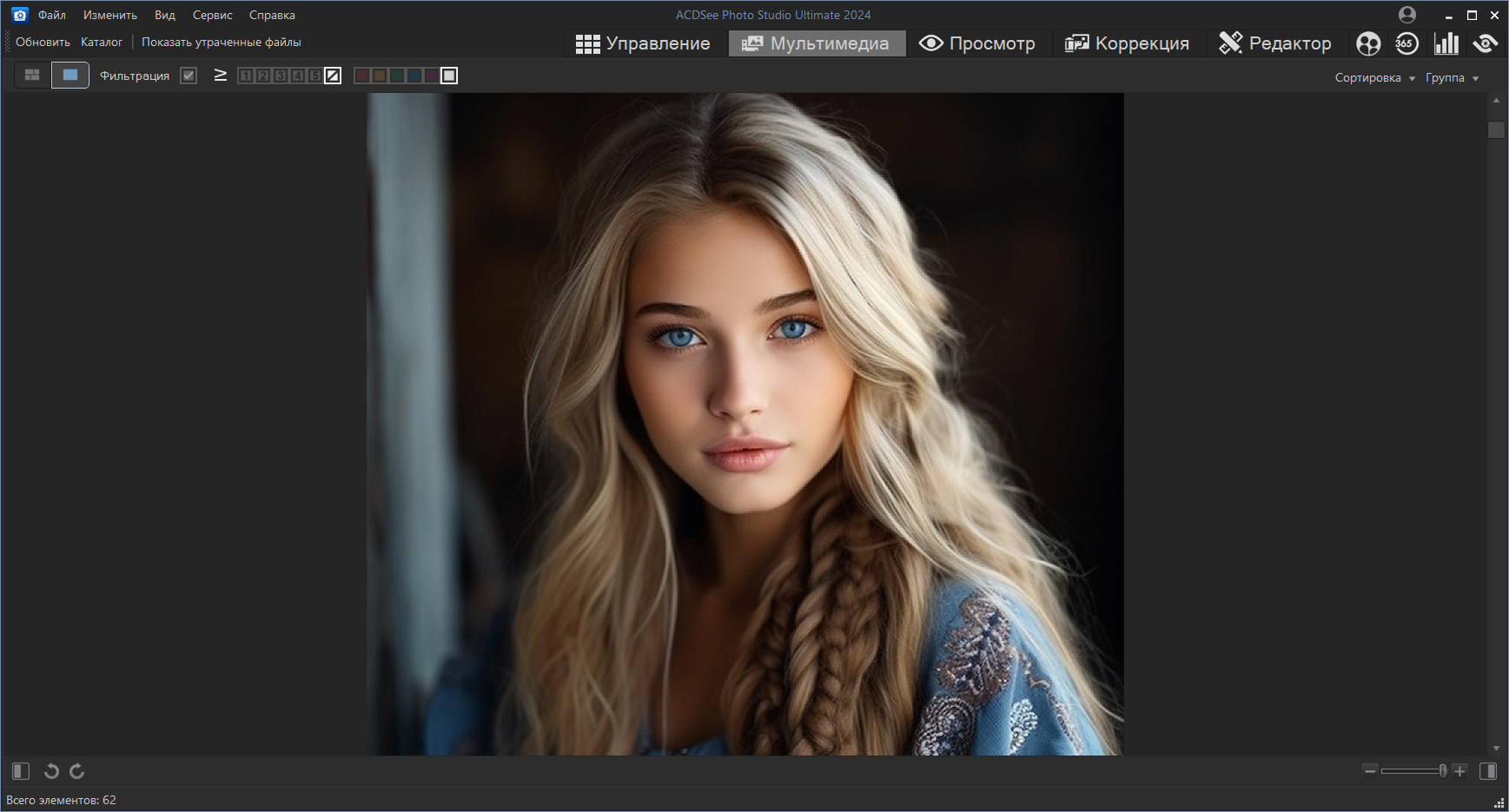Open the Сервис menu

213,15
